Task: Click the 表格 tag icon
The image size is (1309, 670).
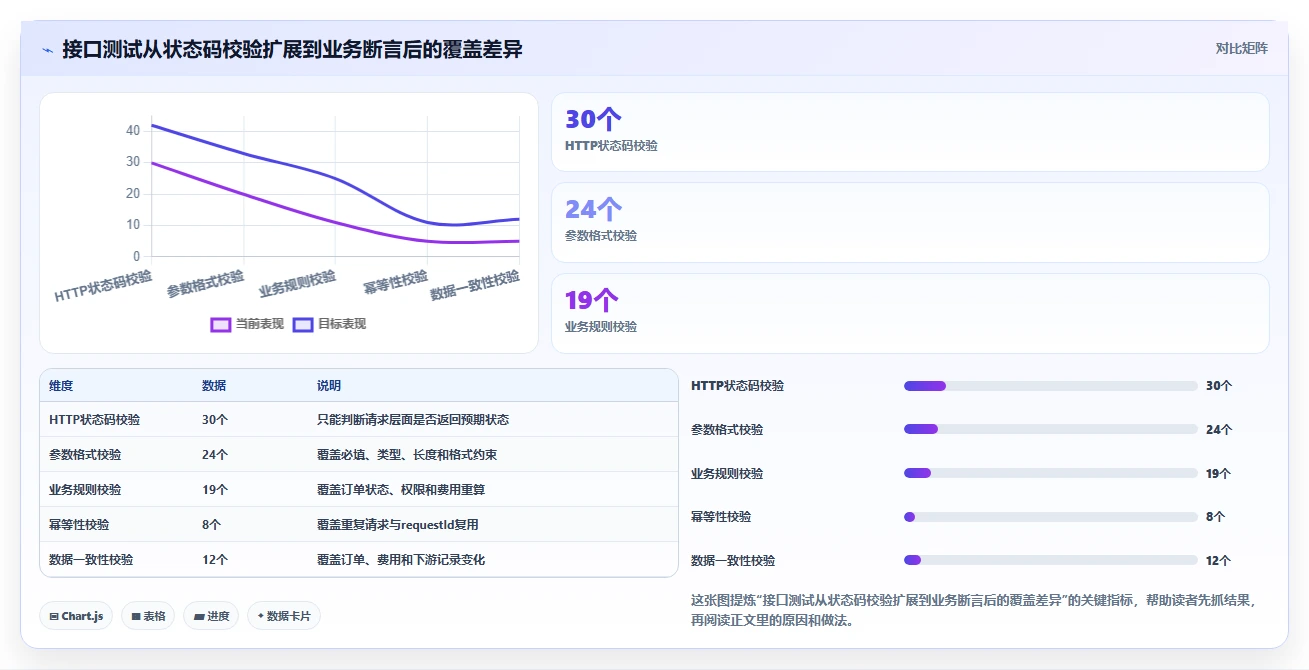Action: (x=136, y=617)
